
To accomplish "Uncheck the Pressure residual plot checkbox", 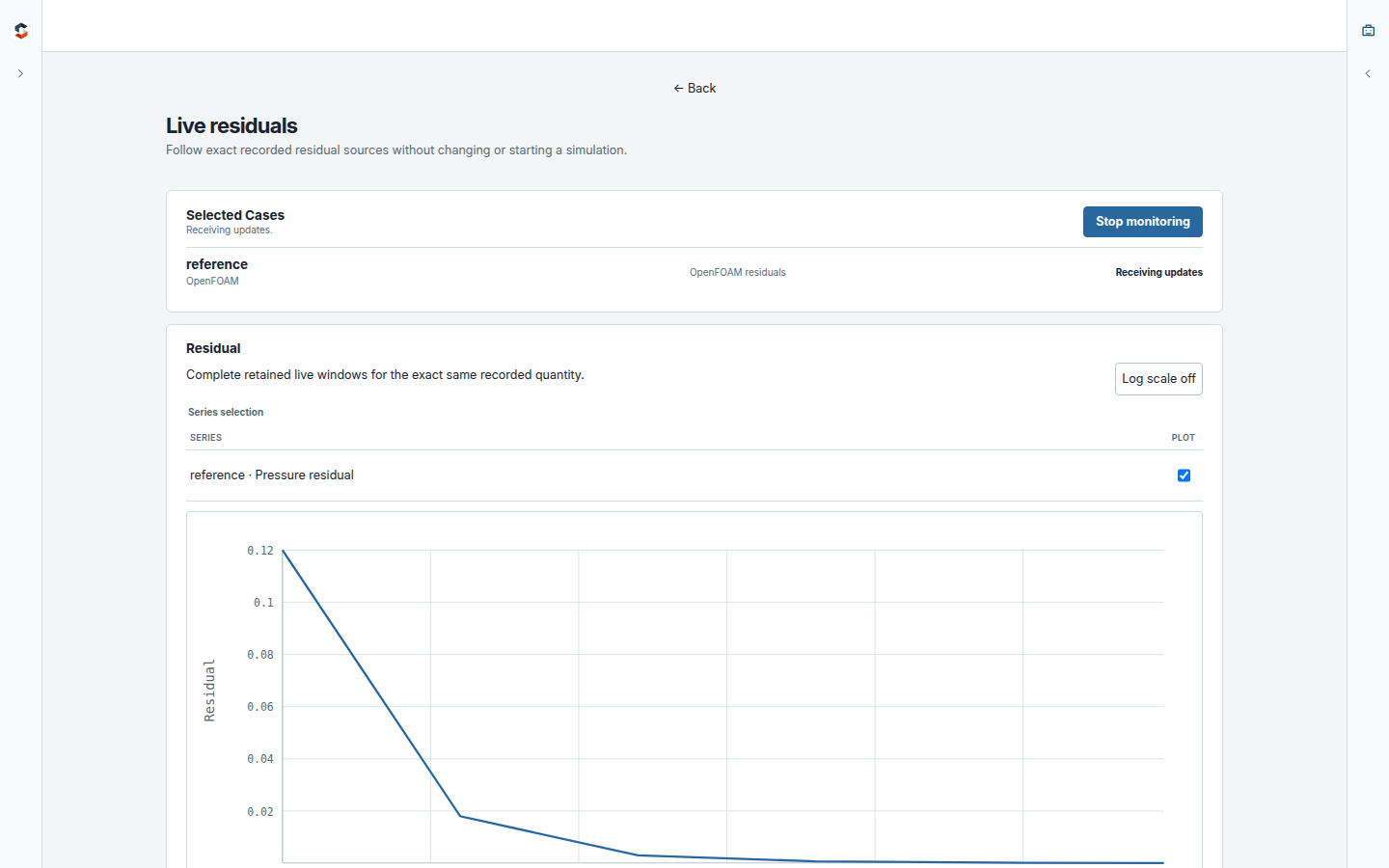I will (1184, 475).
